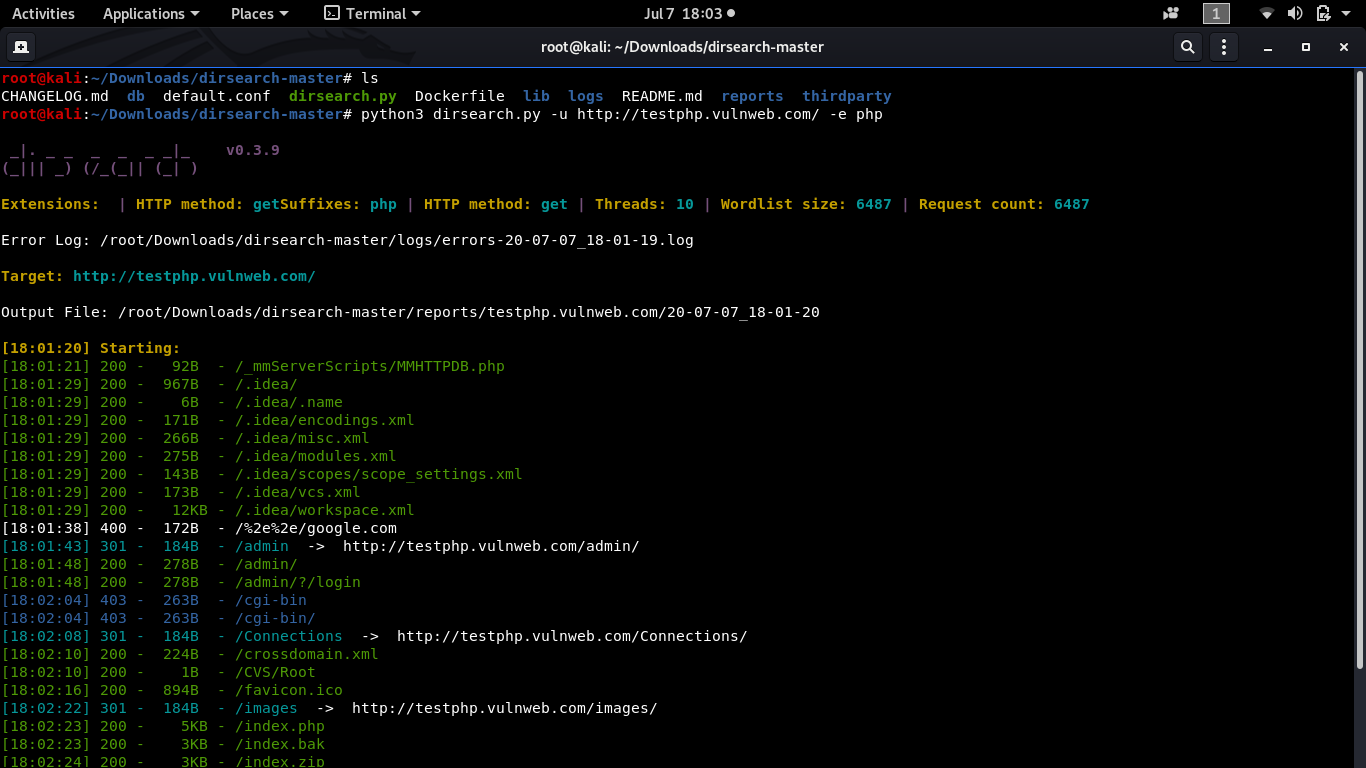Expand the Places dropdown
The height and width of the screenshot is (768, 1366).
(x=259, y=14)
